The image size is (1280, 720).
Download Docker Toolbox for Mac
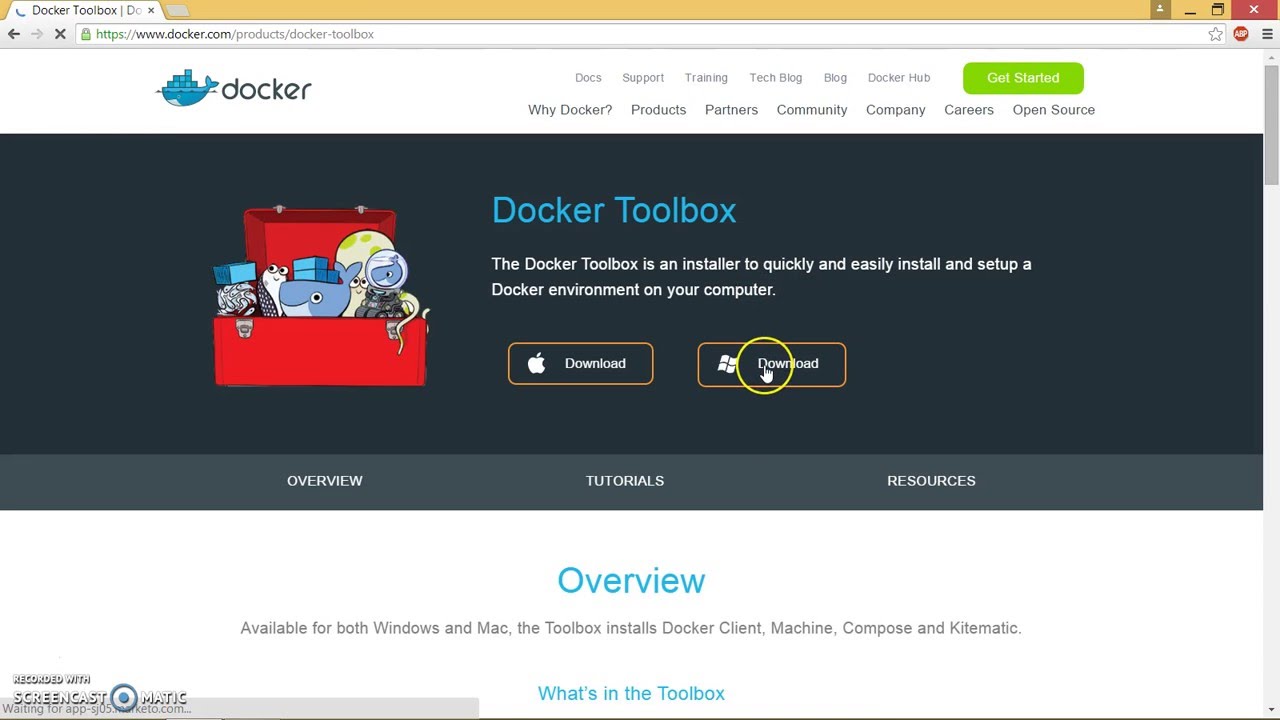(x=580, y=364)
